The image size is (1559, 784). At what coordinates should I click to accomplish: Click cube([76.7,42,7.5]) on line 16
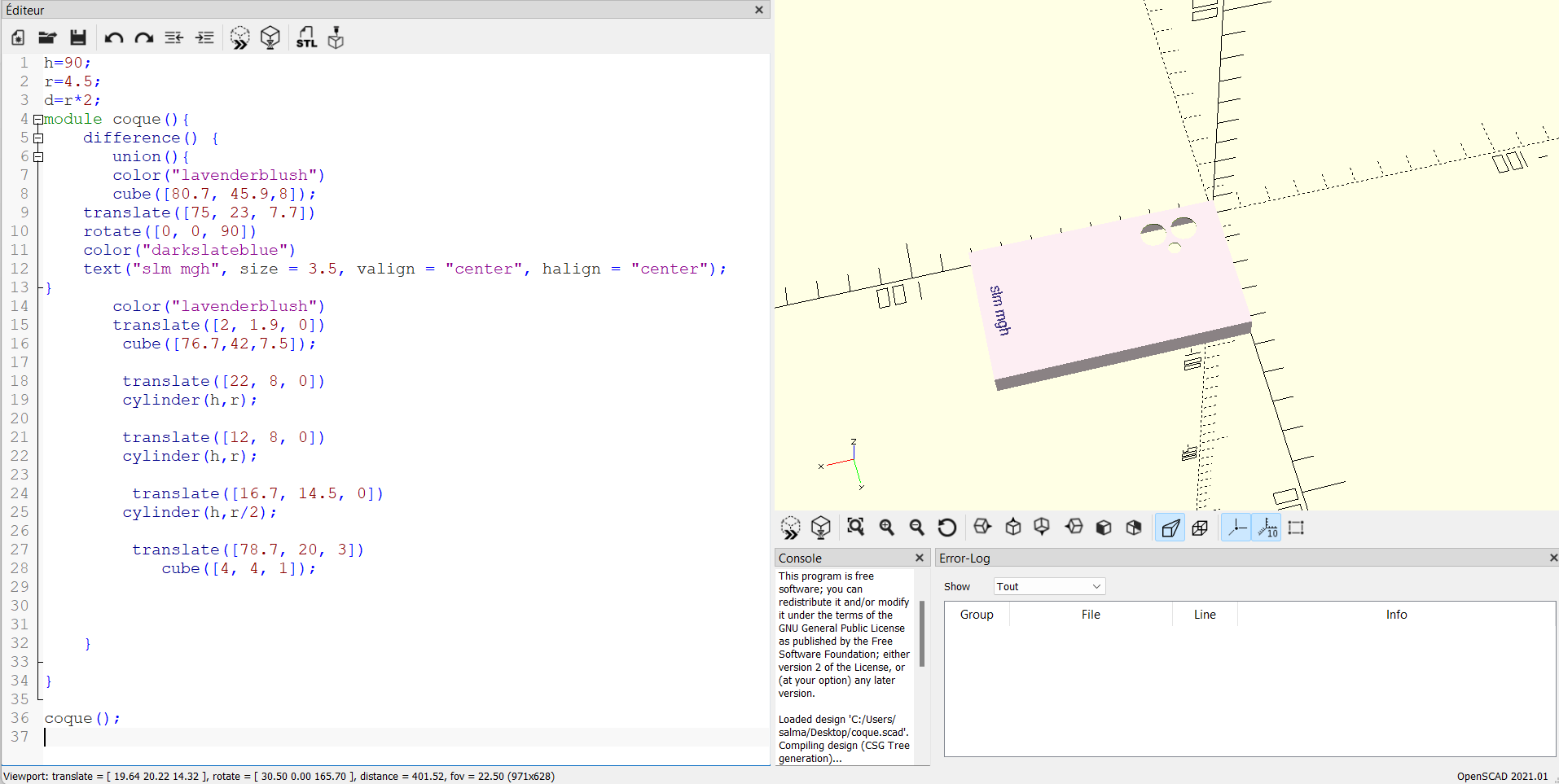[219, 344]
